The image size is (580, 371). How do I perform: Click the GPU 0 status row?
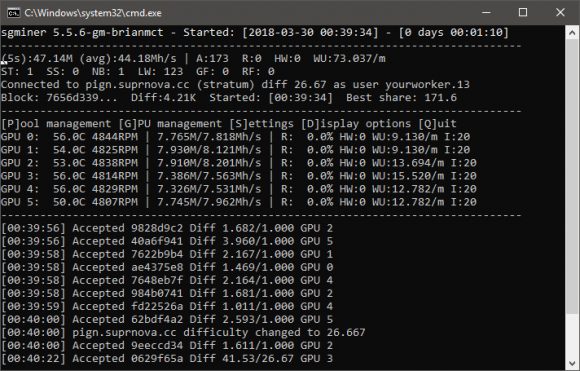coord(236,137)
